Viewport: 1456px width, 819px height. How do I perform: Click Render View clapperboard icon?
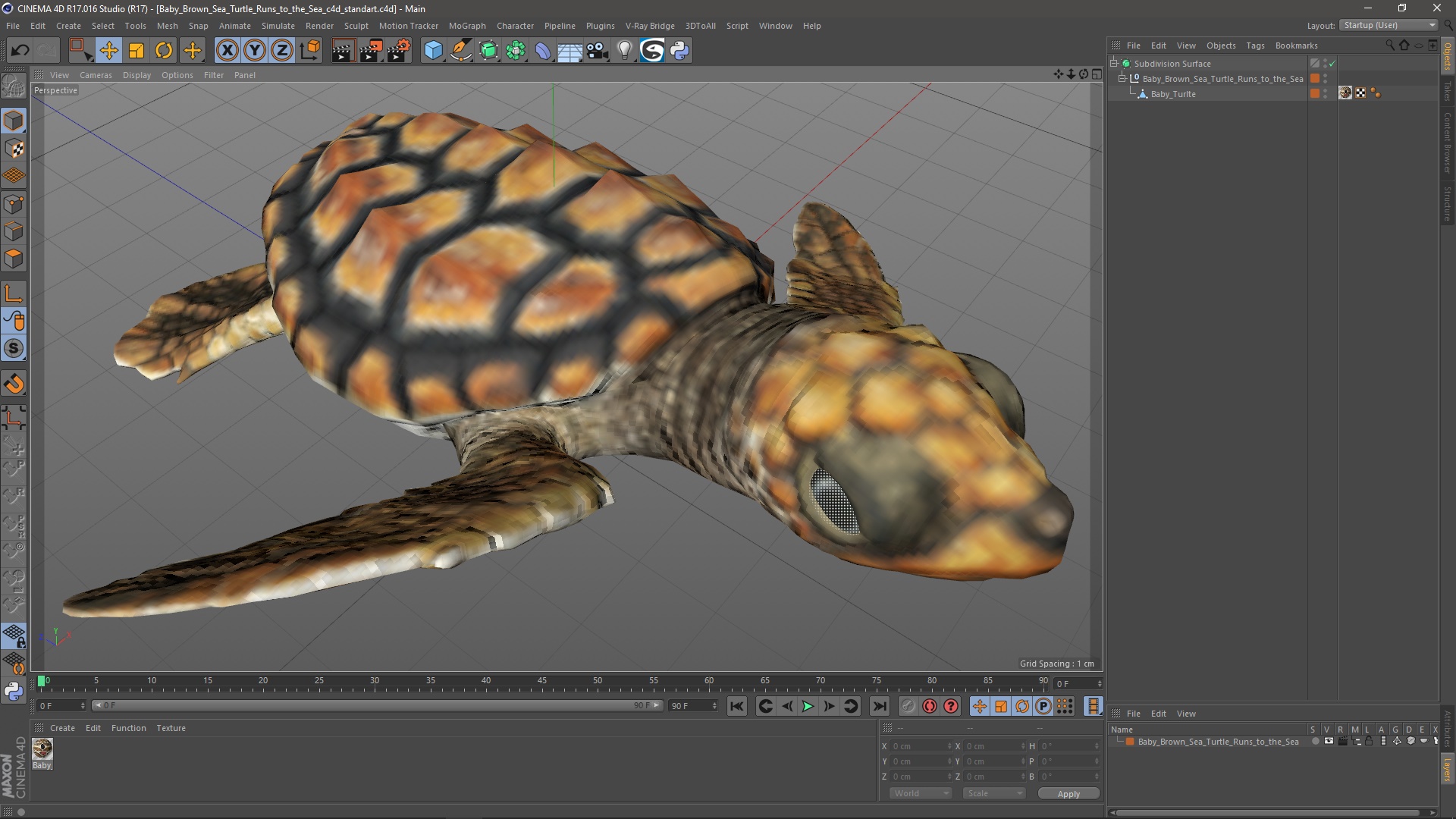pyautogui.click(x=343, y=51)
